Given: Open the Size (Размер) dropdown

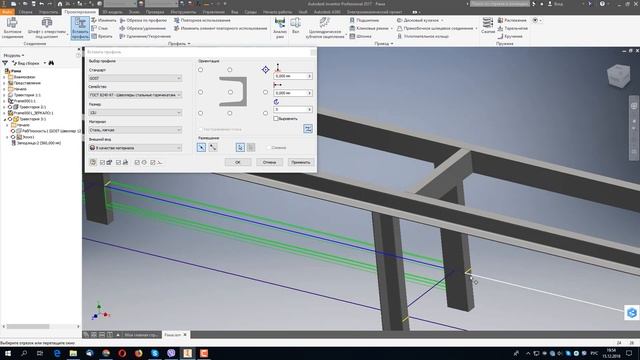Looking at the screenshot, I should tap(135, 112).
